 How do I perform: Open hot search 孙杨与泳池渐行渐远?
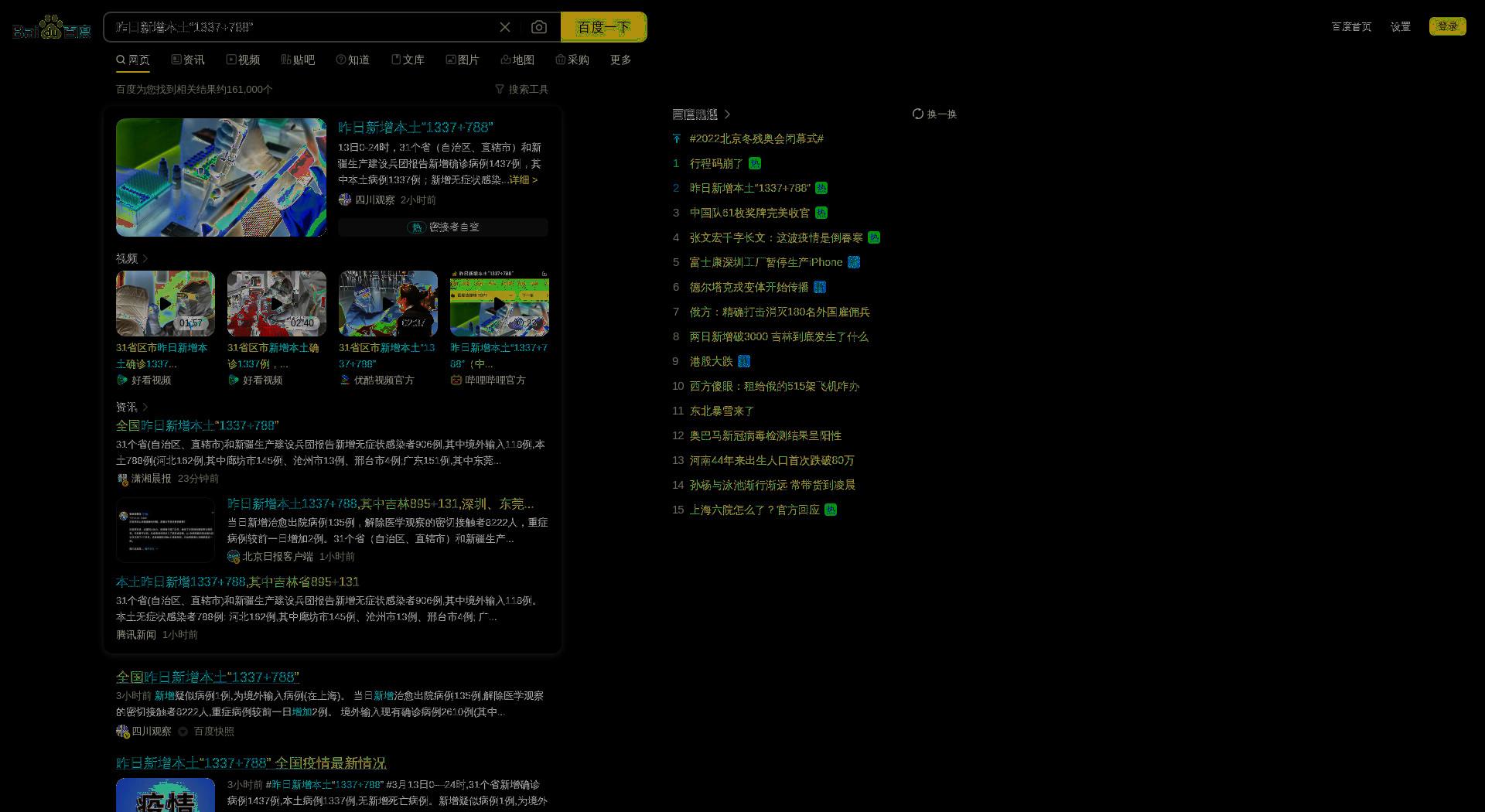coord(772,485)
